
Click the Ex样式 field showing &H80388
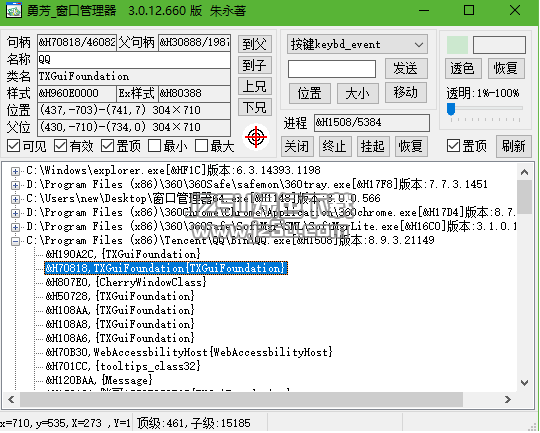point(194,93)
